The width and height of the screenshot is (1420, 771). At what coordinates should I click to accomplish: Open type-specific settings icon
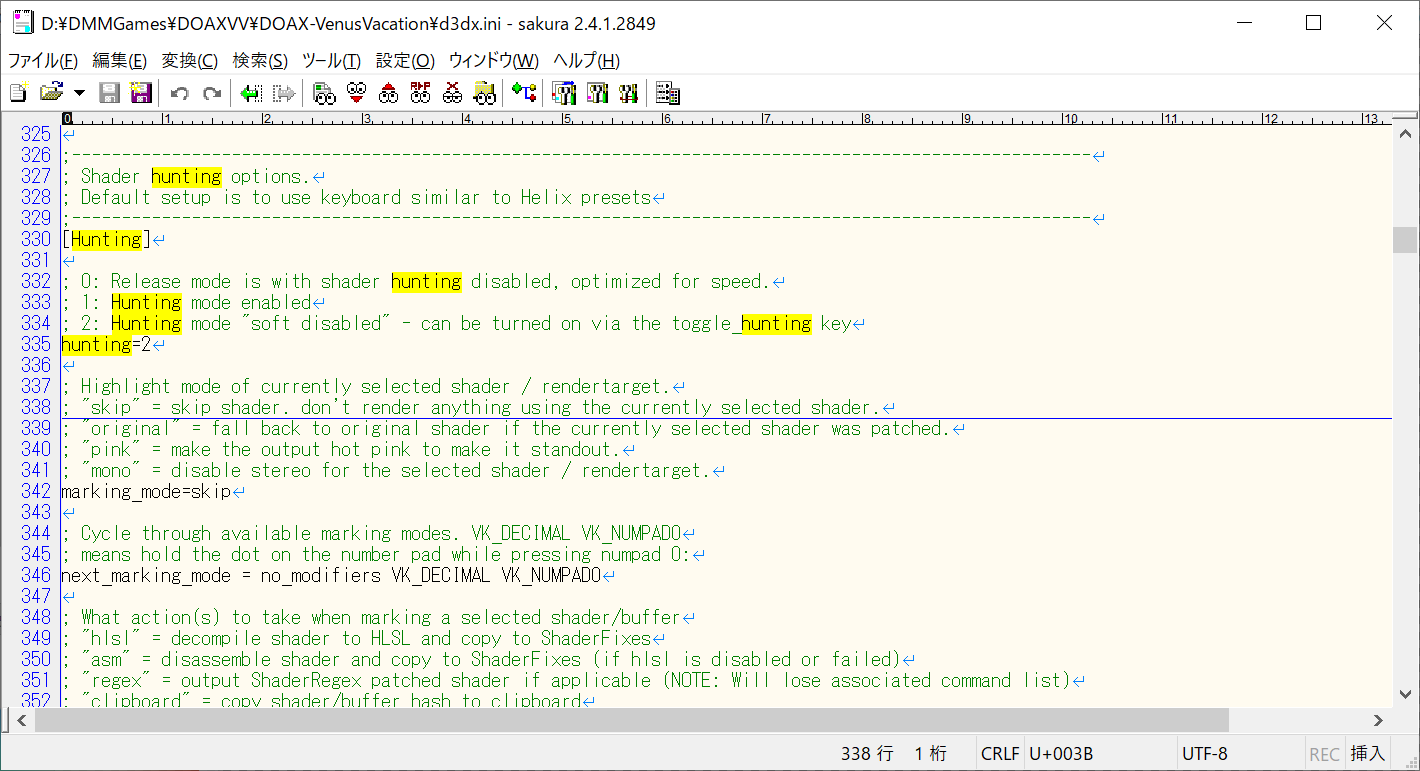[597, 93]
